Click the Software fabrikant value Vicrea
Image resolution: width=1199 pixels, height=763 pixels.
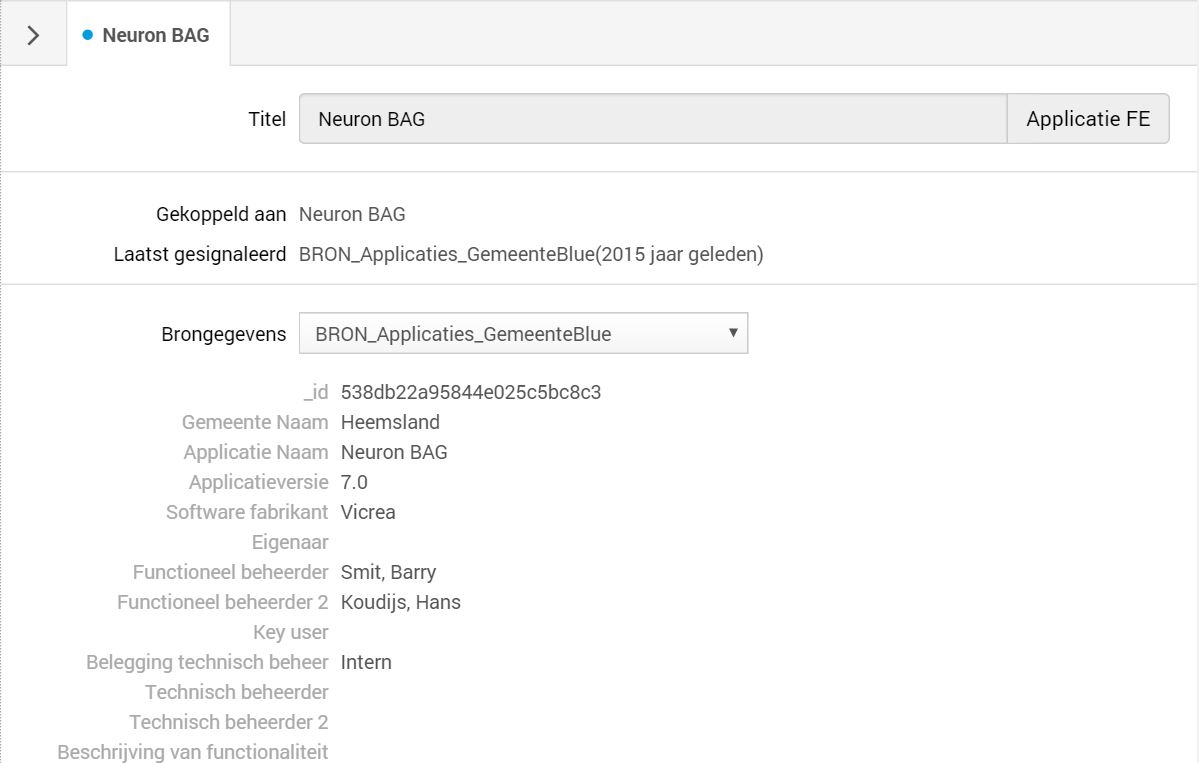pos(368,512)
